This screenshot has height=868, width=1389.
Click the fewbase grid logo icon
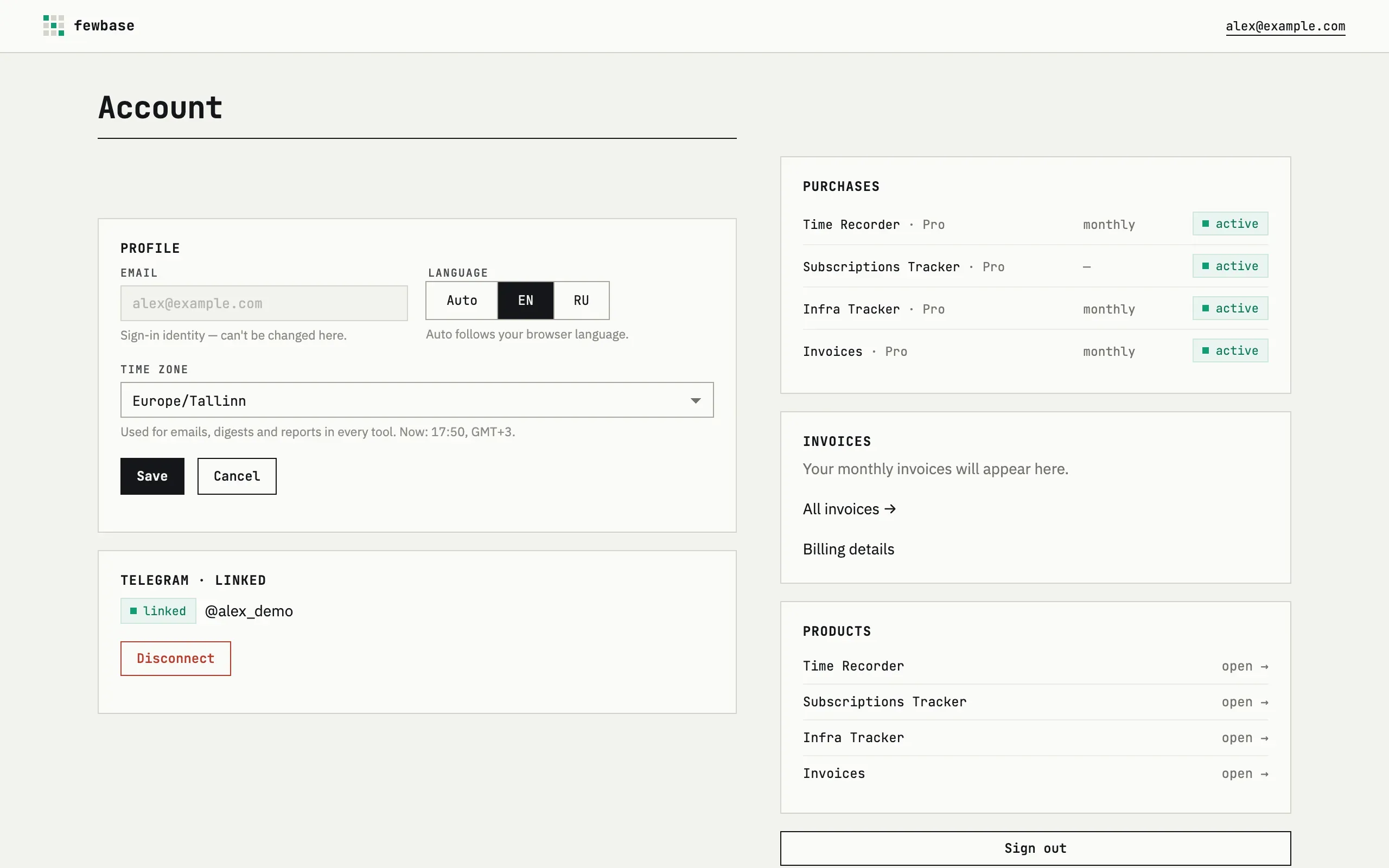(x=53, y=26)
